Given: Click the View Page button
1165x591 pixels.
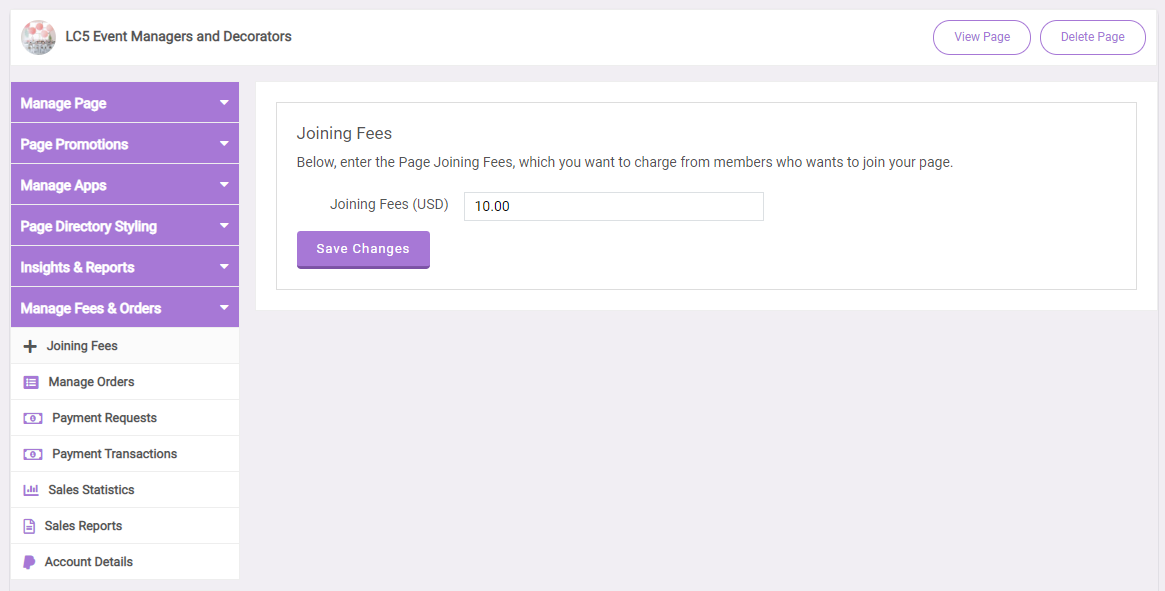Looking at the screenshot, I should pos(981,37).
